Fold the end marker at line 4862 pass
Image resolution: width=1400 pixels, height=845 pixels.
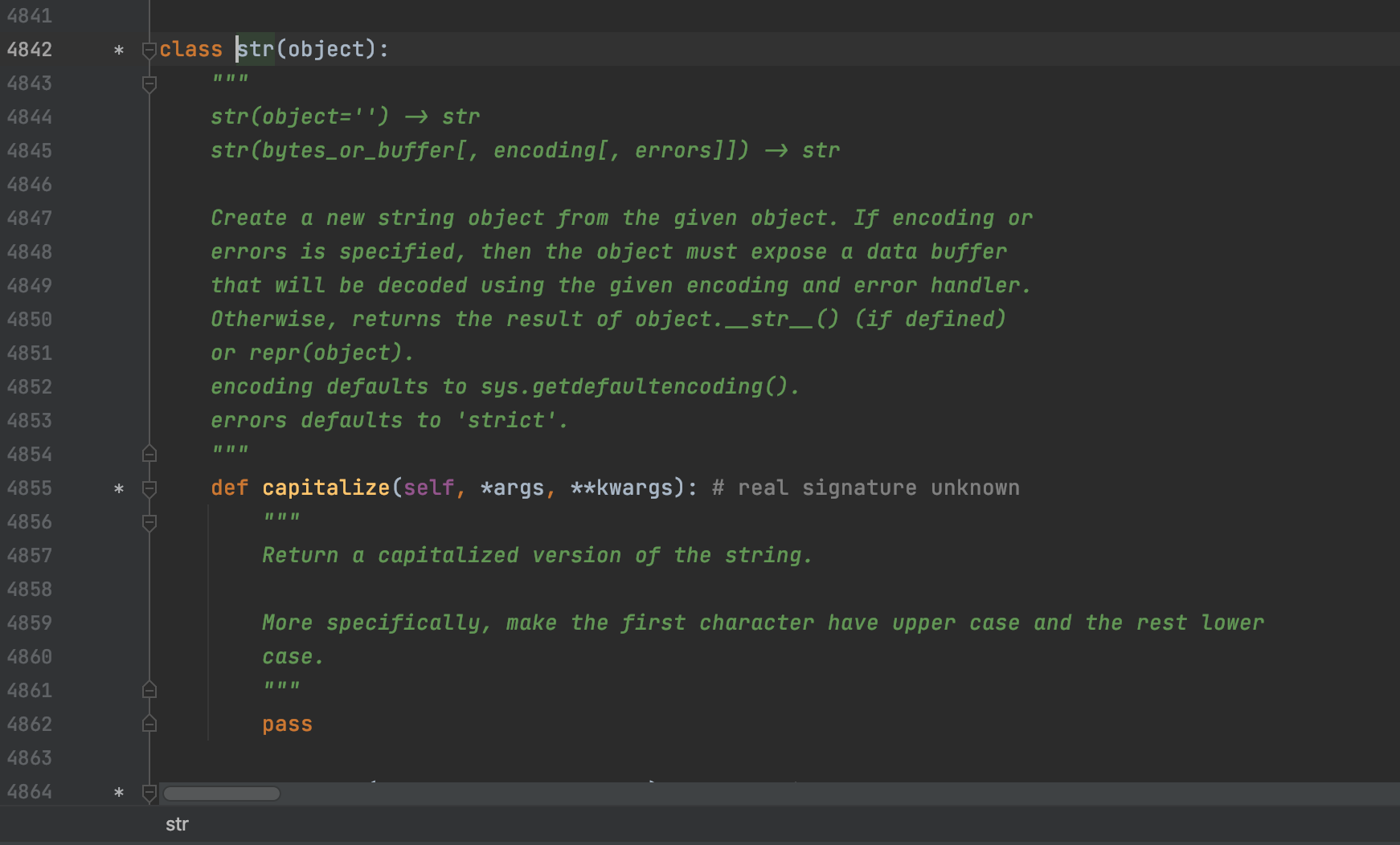(149, 724)
